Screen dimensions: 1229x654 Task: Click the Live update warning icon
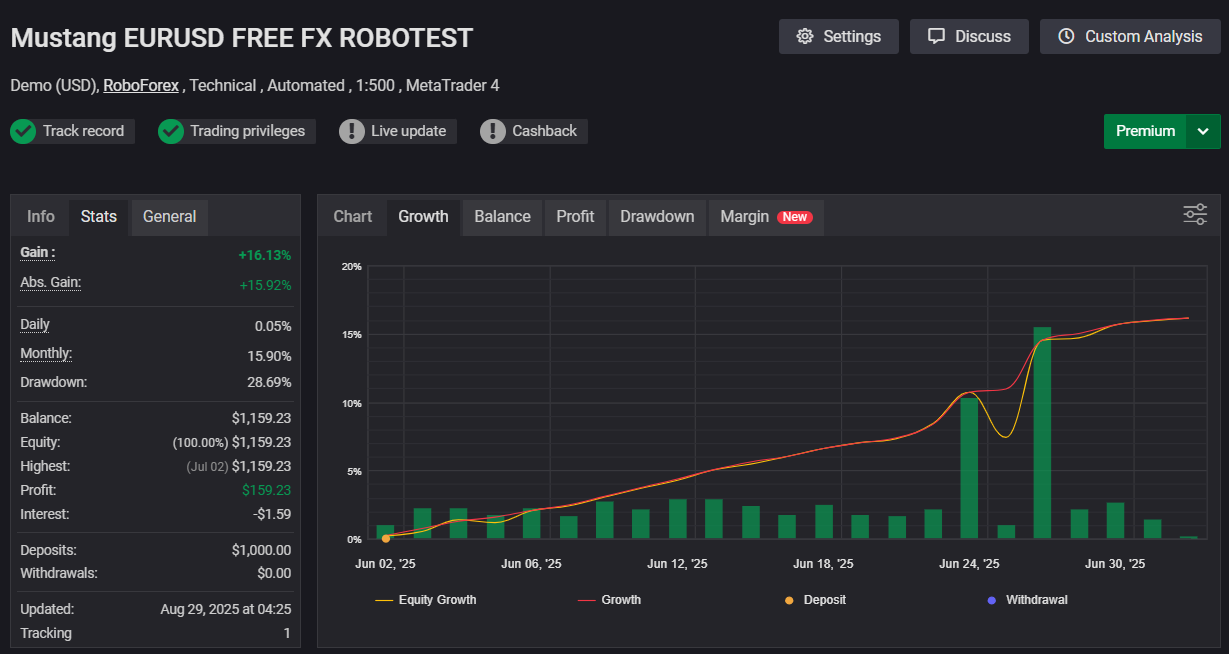pyautogui.click(x=351, y=131)
